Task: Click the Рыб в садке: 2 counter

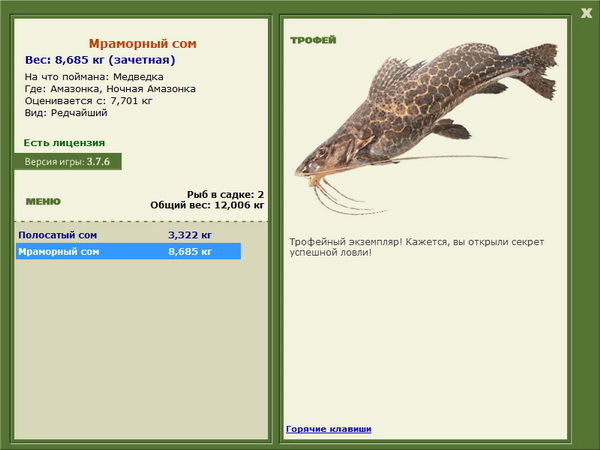Action: tap(225, 194)
